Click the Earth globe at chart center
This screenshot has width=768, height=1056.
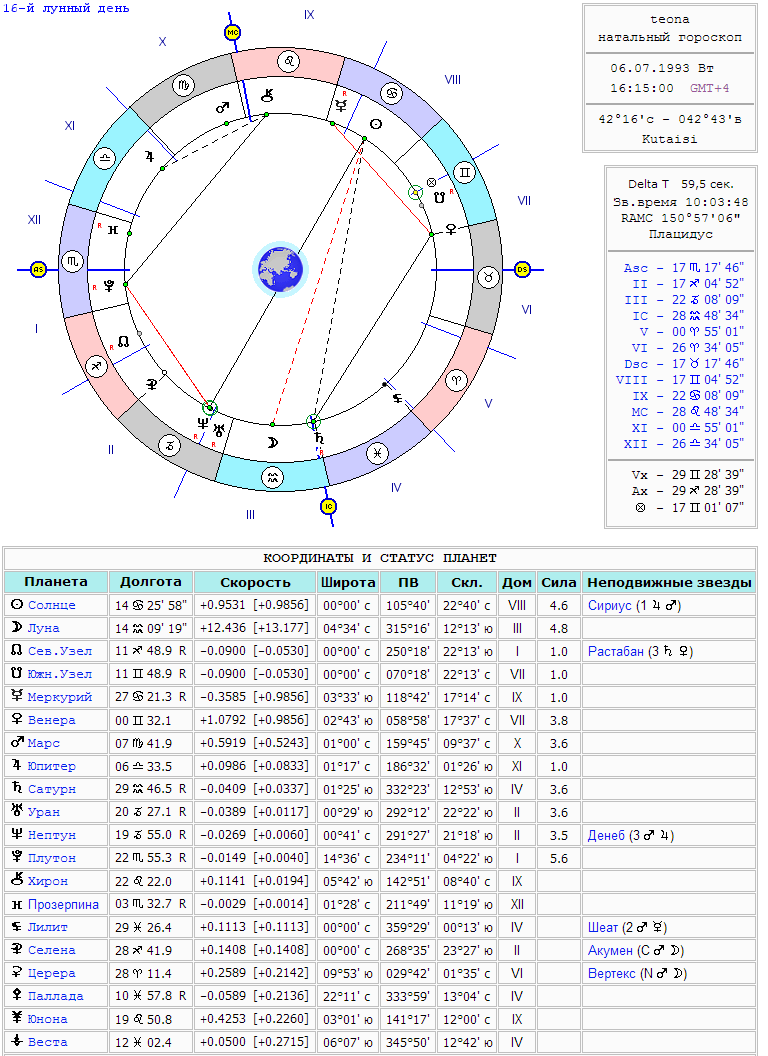point(280,269)
